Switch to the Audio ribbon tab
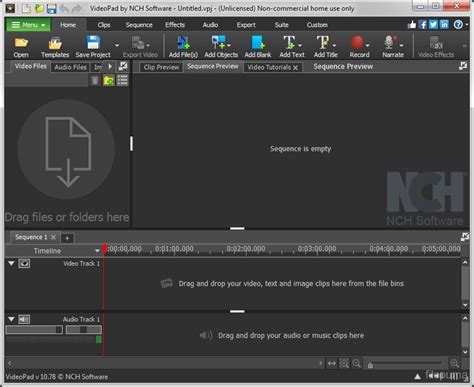 tap(210, 25)
